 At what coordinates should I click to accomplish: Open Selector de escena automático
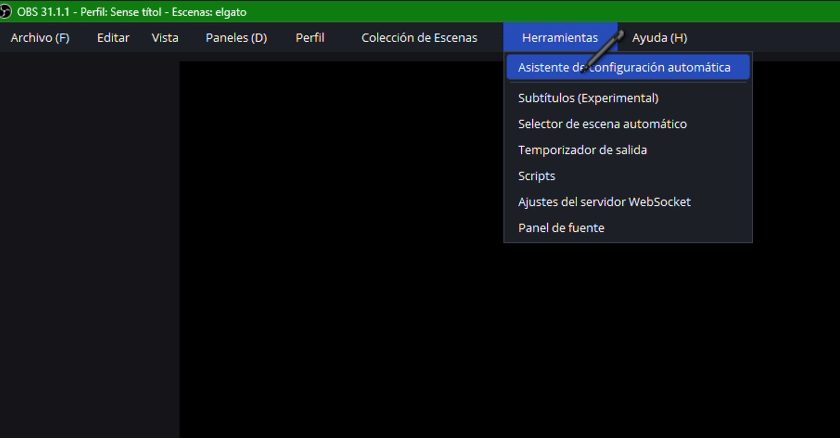pyautogui.click(x=602, y=124)
